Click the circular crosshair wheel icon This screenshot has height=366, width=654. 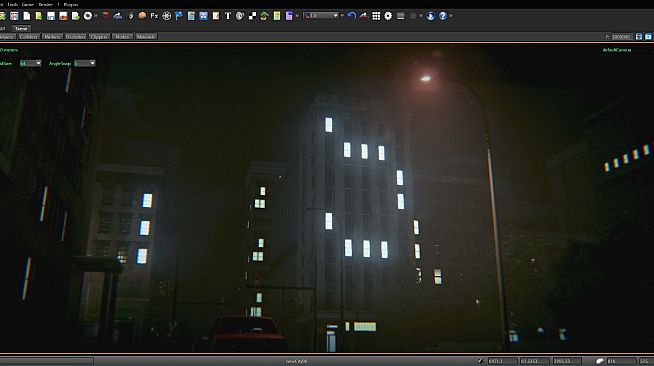click(166, 16)
